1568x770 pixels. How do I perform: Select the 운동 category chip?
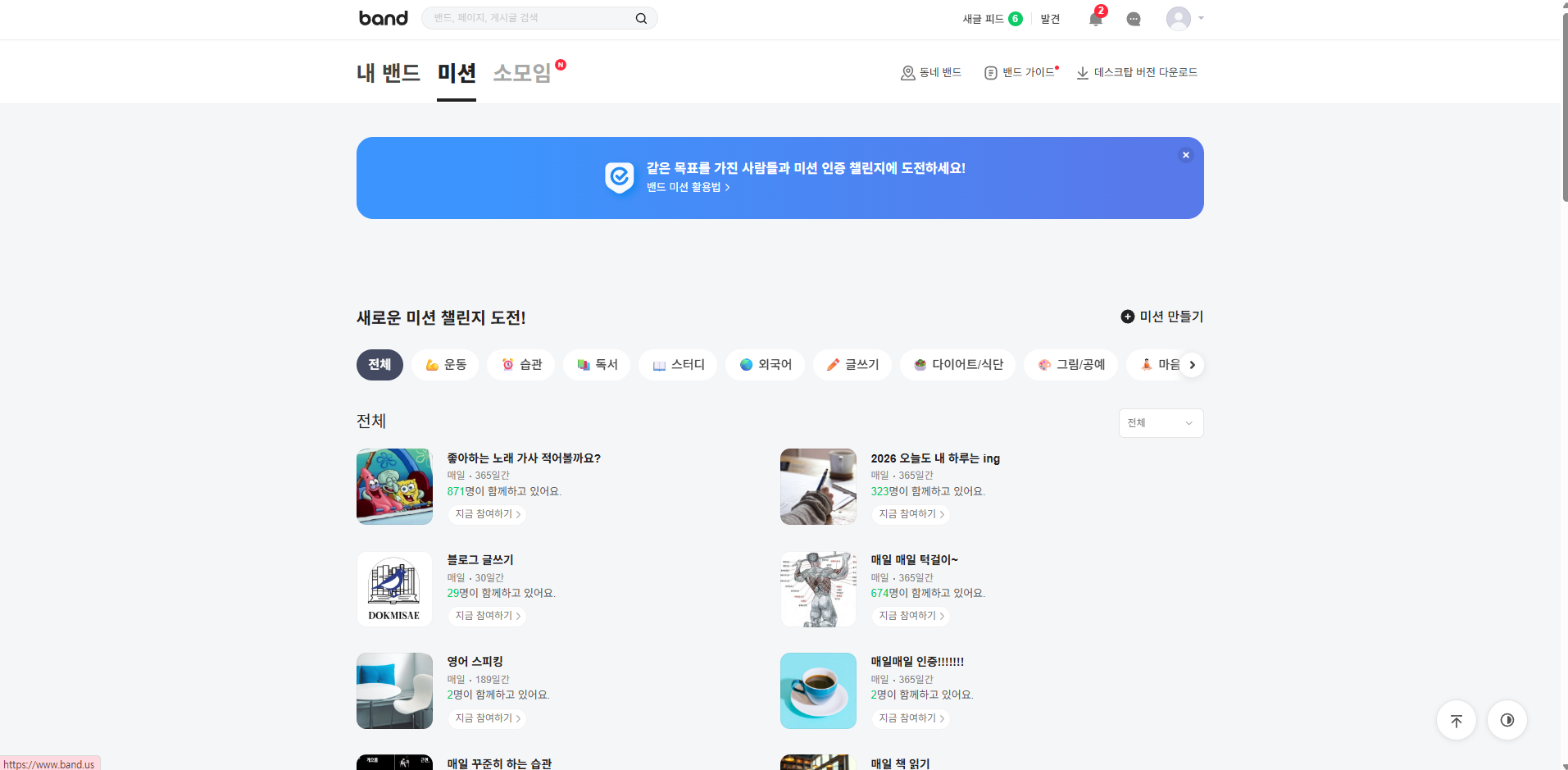pyautogui.click(x=445, y=365)
